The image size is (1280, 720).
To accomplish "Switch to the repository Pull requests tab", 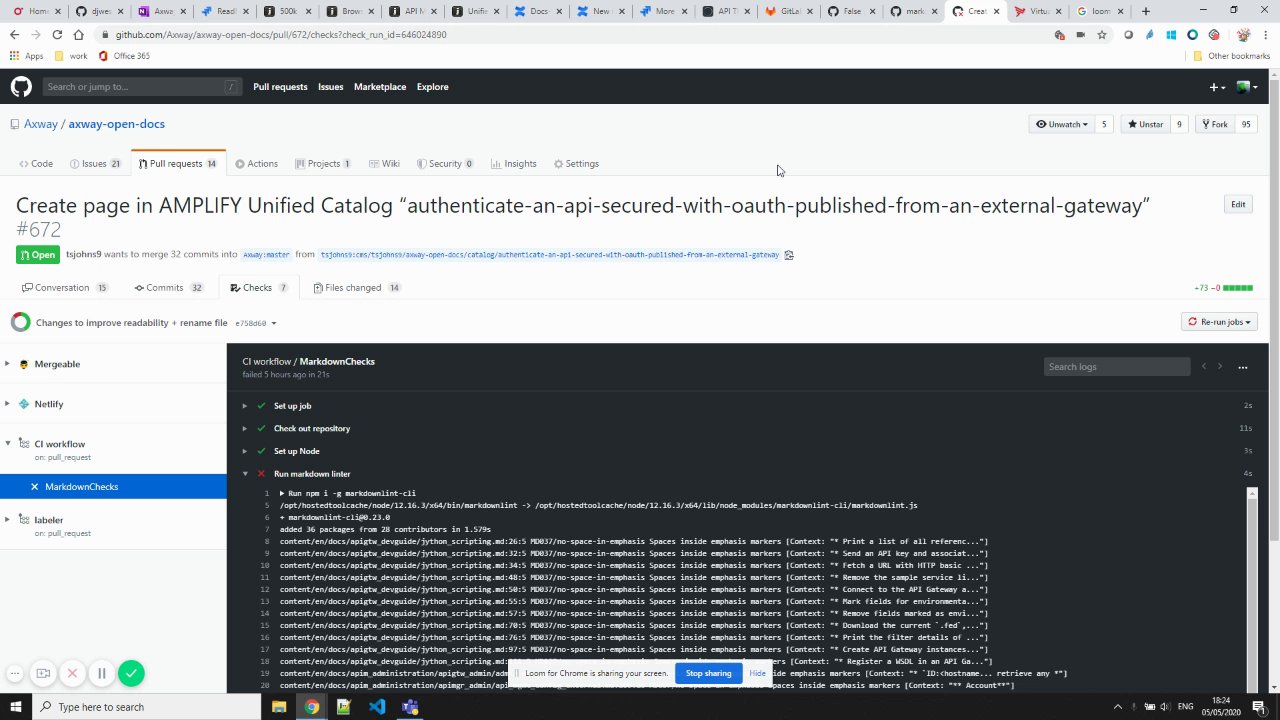I will tap(178, 164).
